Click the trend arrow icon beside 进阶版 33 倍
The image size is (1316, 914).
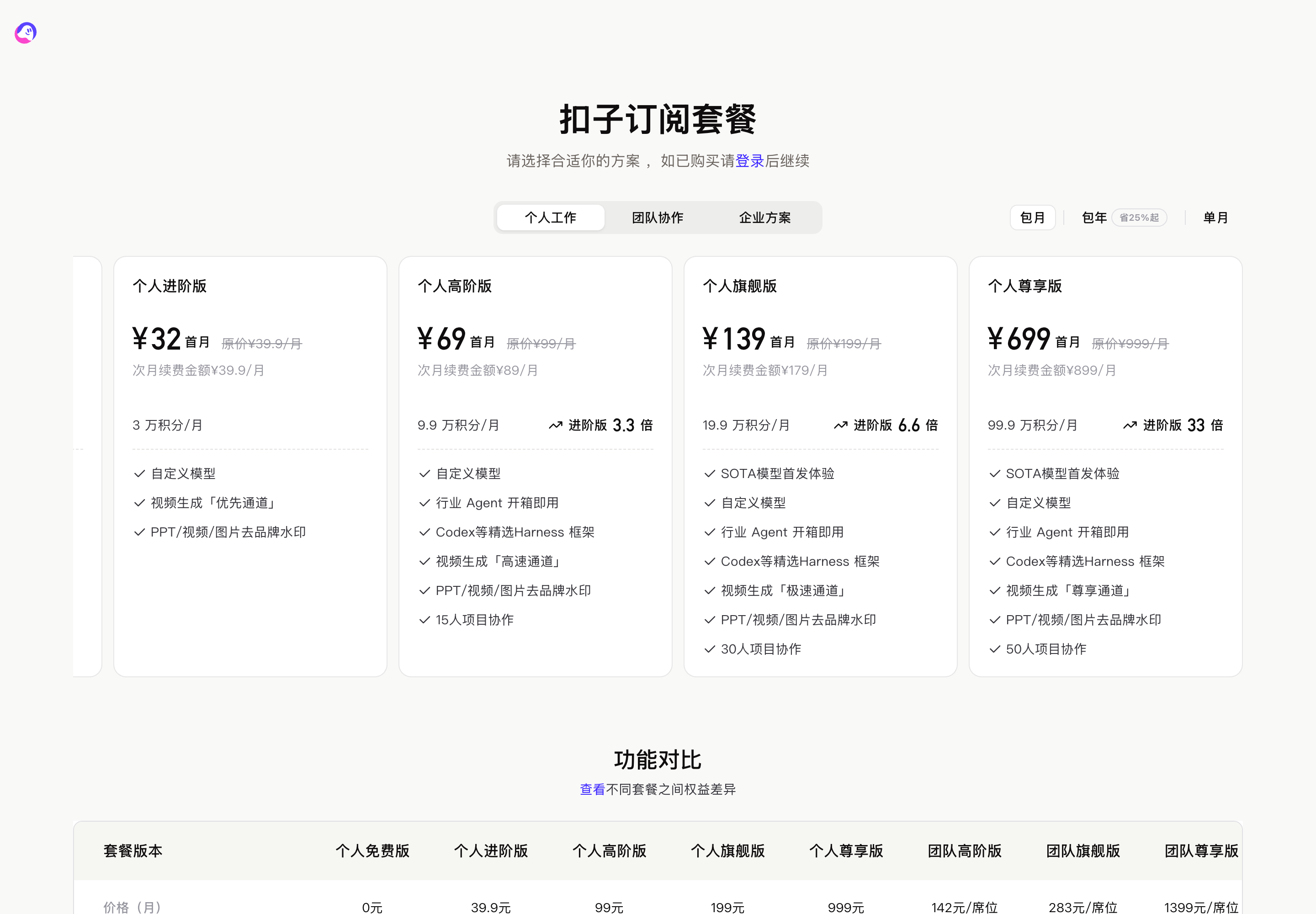1130,425
